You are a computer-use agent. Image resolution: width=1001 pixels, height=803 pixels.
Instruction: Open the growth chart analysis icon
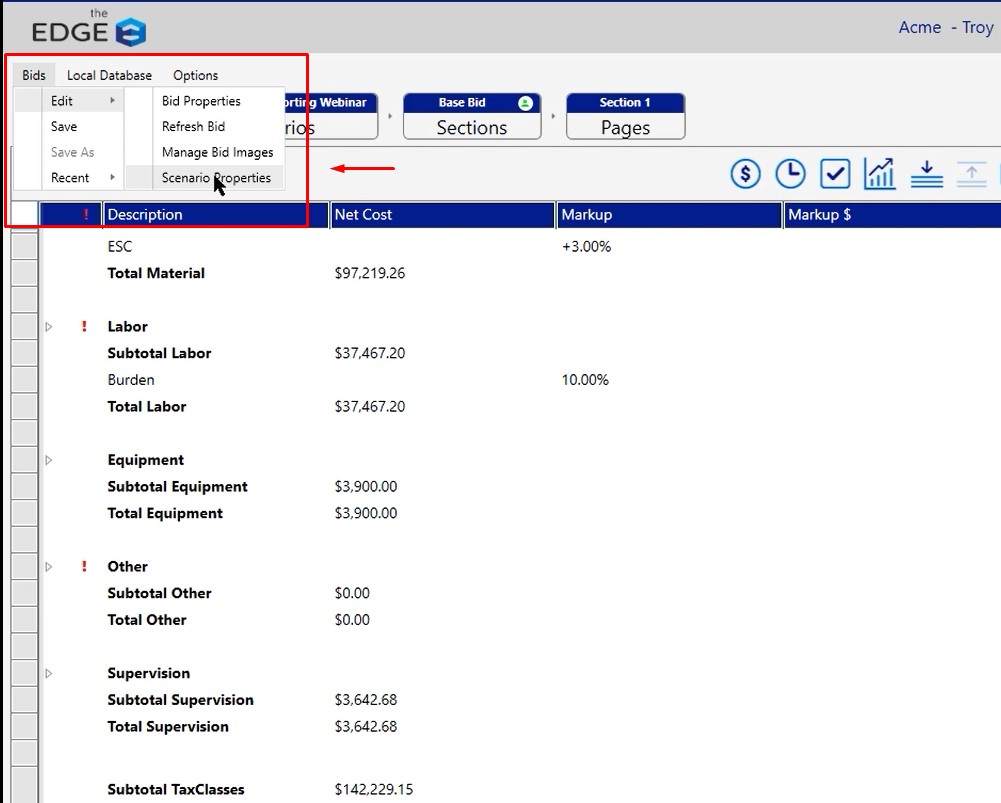click(x=880, y=174)
